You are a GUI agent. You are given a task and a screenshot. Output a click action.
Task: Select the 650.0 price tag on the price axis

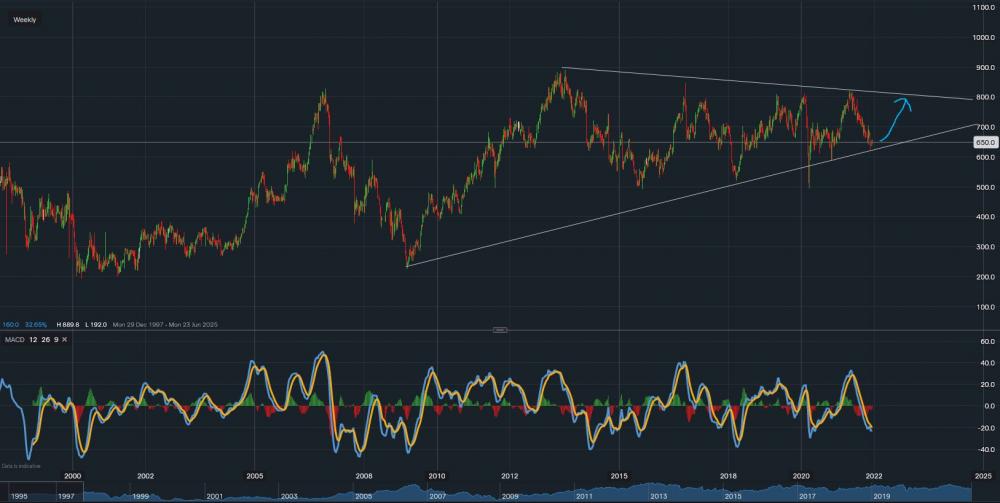(x=984, y=142)
